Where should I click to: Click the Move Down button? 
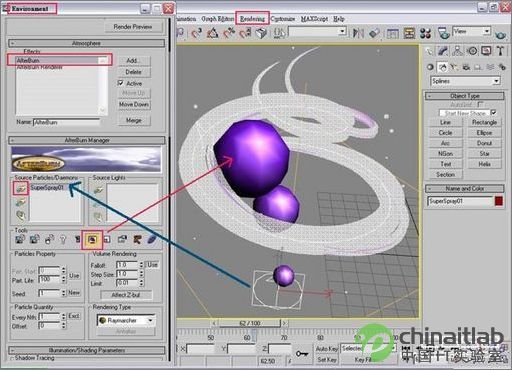pyautogui.click(x=134, y=104)
